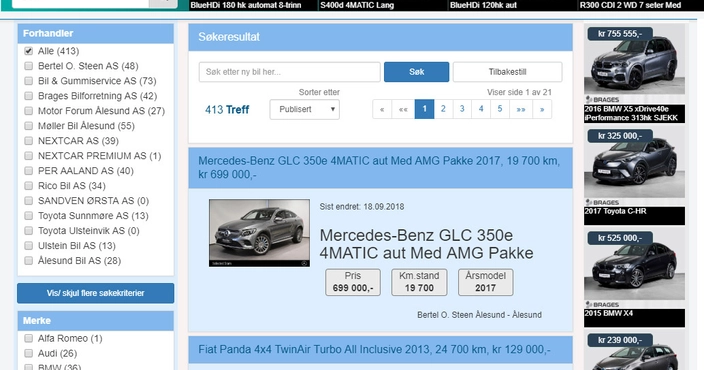Check Alfa Romeo brand filter
Image resolution: width=704 pixels, height=370 pixels.
pos(29,338)
